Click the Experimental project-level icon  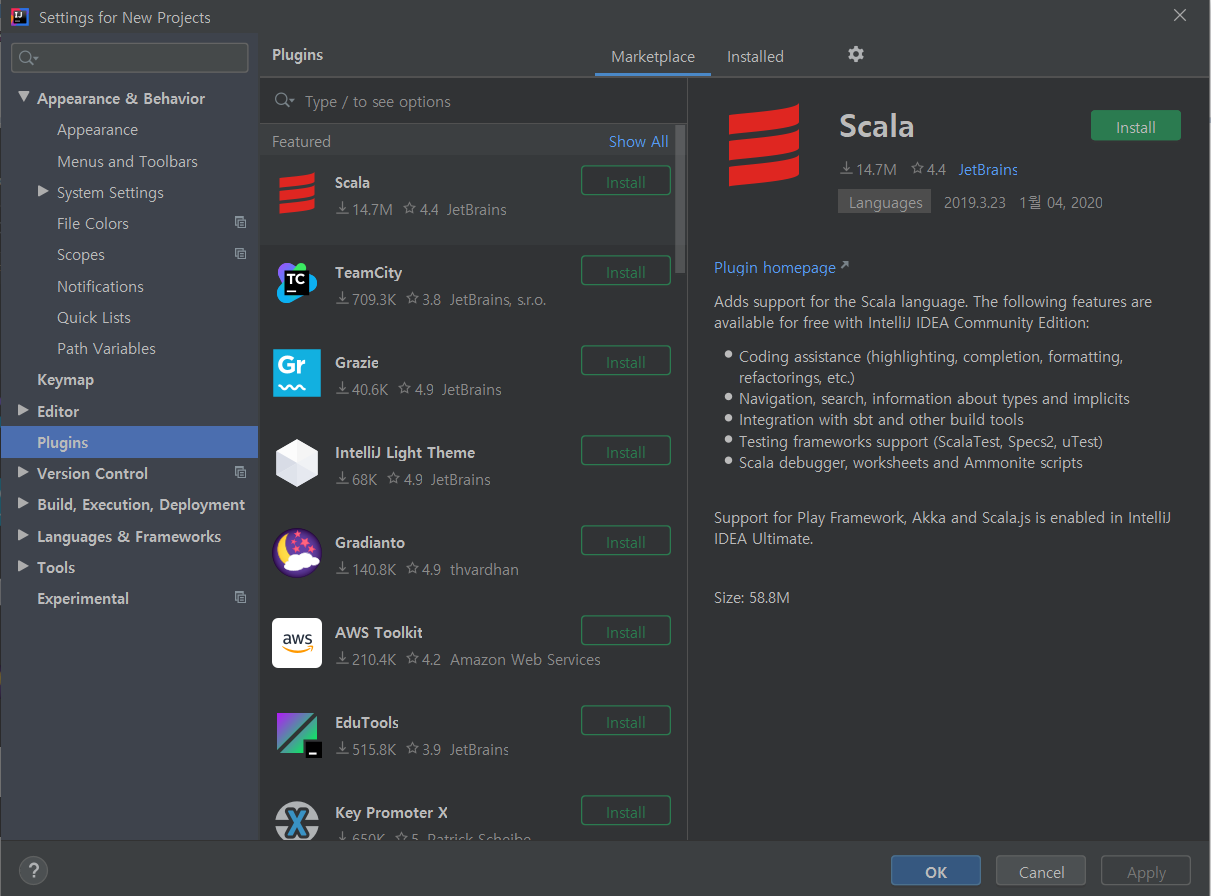pyautogui.click(x=240, y=597)
